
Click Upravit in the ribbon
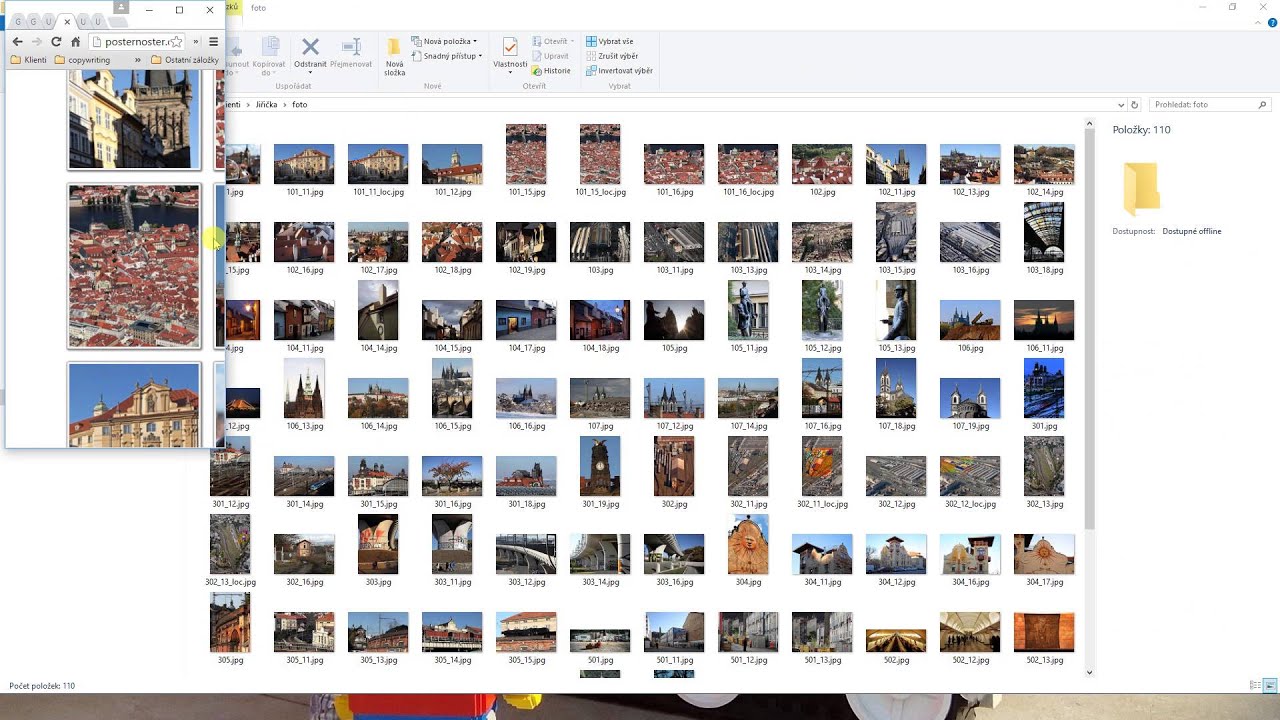point(550,56)
